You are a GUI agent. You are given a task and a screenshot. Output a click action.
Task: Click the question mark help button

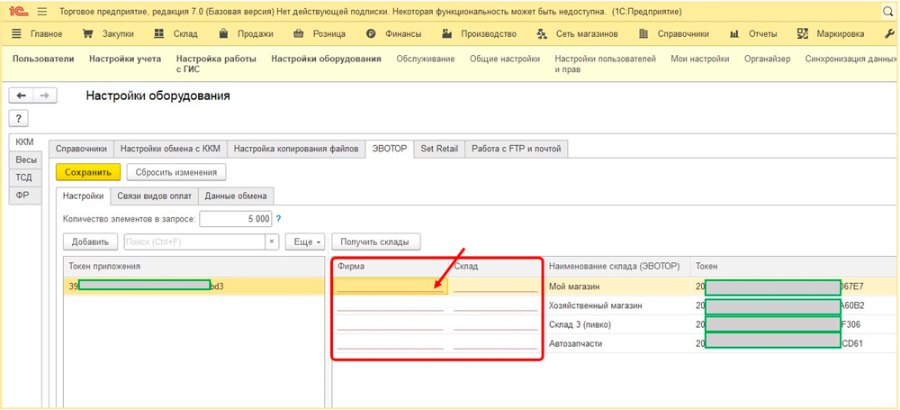point(18,119)
